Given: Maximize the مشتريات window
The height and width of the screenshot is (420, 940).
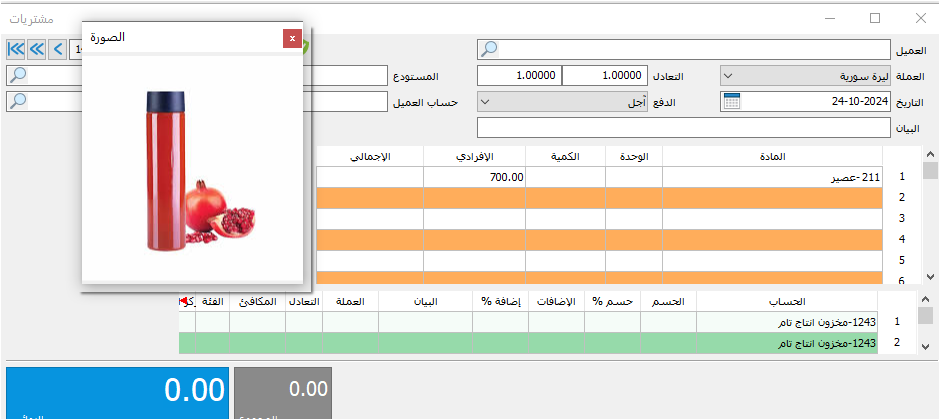Looking at the screenshot, I should [875, 18].
